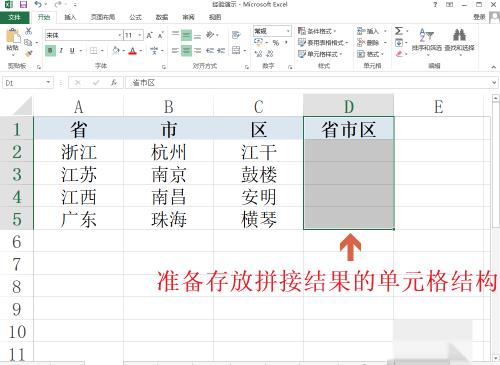
Task: Open the File tab
Action: pyautogui.click(x=14, y=17)
